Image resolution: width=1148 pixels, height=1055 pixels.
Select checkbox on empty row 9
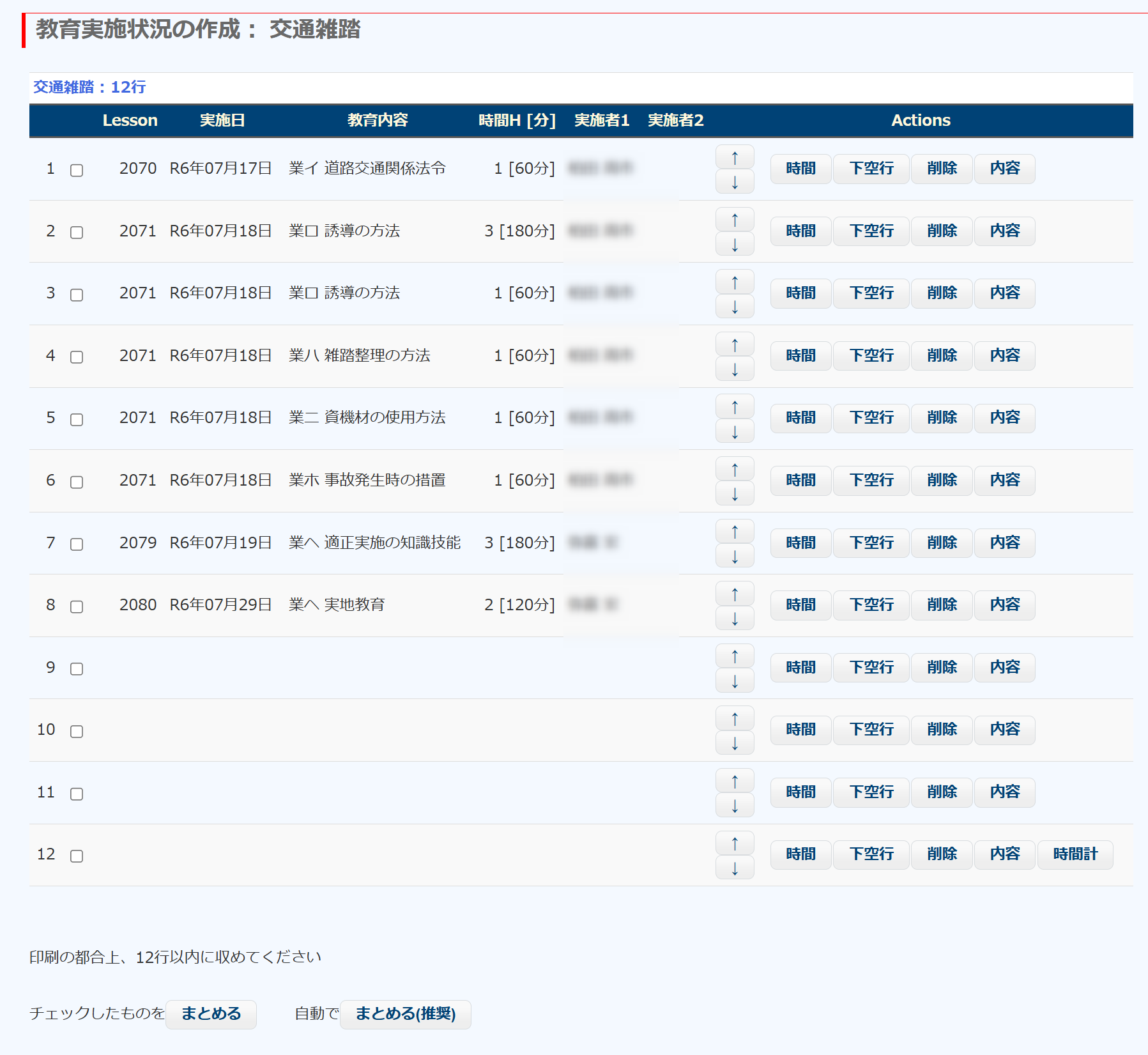[x=77, y=669]
